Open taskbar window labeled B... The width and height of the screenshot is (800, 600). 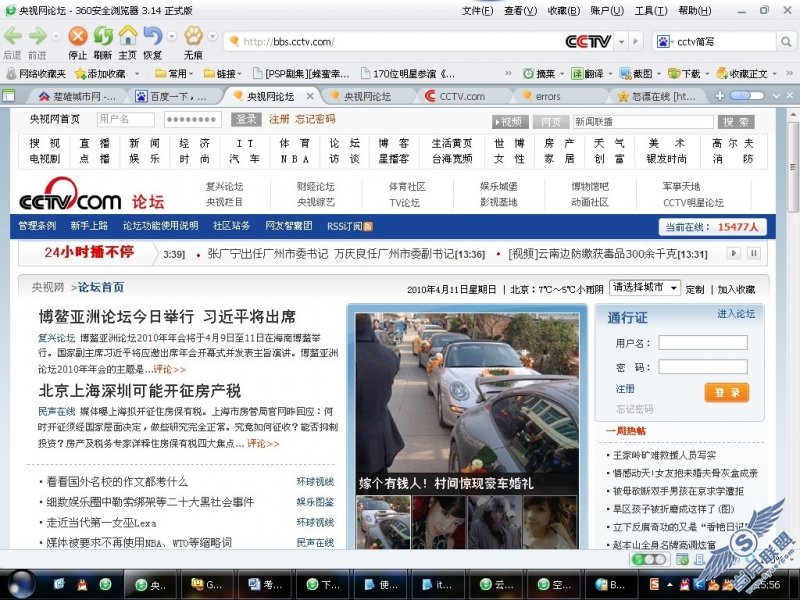[609, 585]
